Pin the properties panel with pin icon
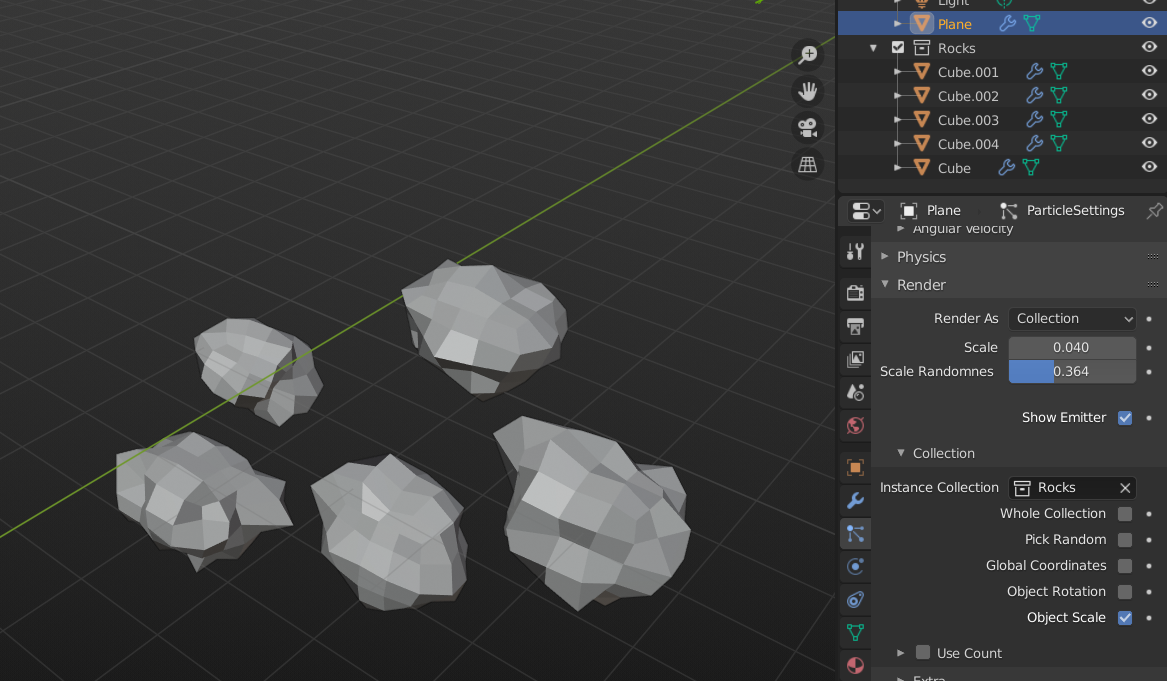This screenshot has height=681, width=1167. (1154, 211)
